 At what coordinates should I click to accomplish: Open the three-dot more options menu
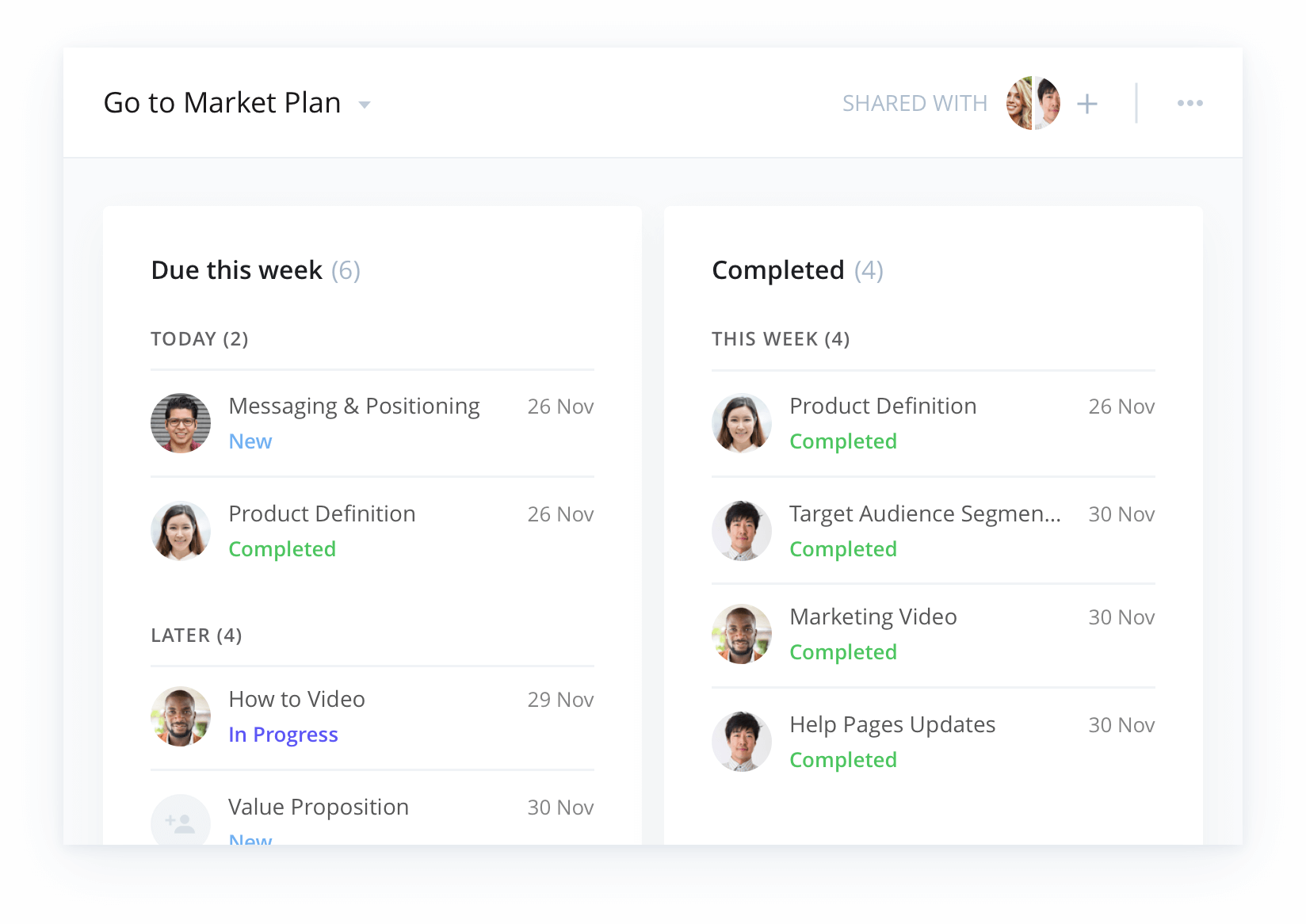pyautogui.click(x=1190, y=104)
